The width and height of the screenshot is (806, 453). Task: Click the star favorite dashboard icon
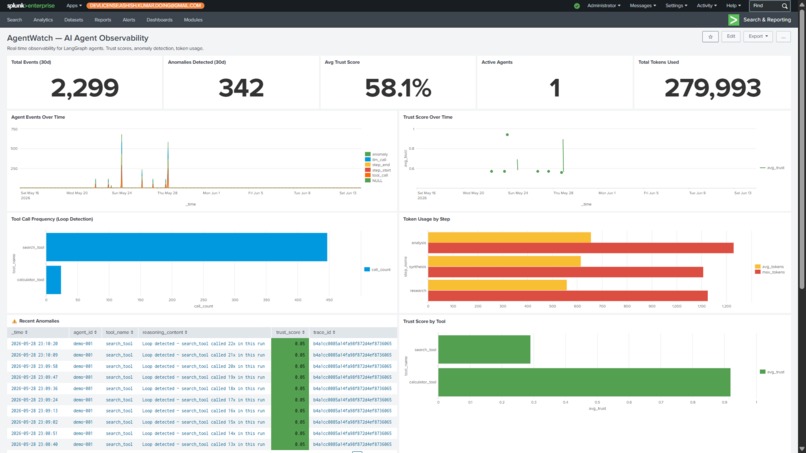(x=710, y=37)
